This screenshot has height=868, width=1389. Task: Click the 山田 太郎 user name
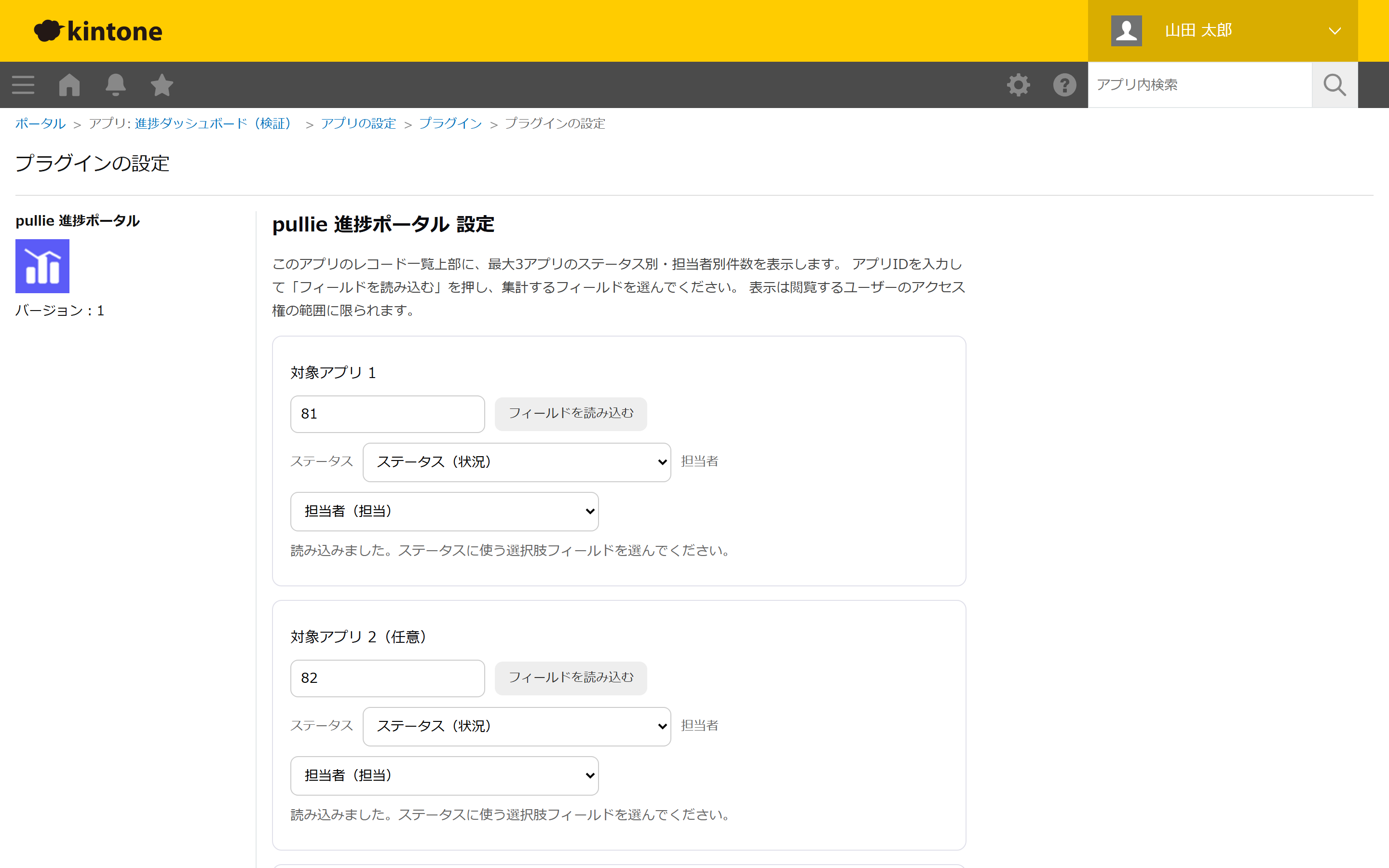(1198, 30)
